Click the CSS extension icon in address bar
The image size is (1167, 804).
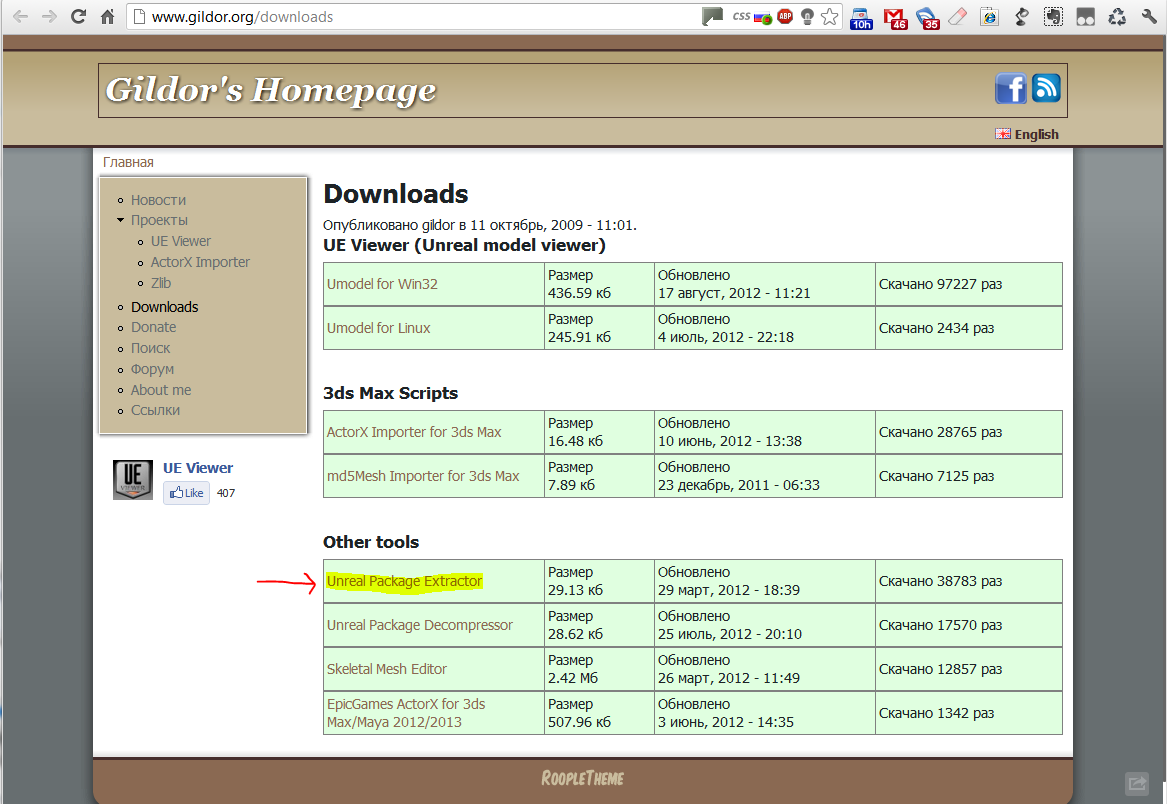(x=741, y=16)
